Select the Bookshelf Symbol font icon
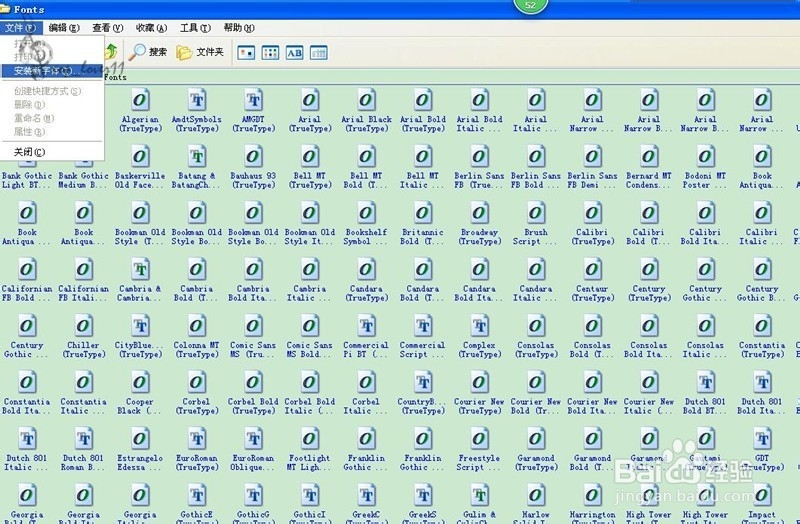This screenshot has height=524, width=800. coord(366,213)
